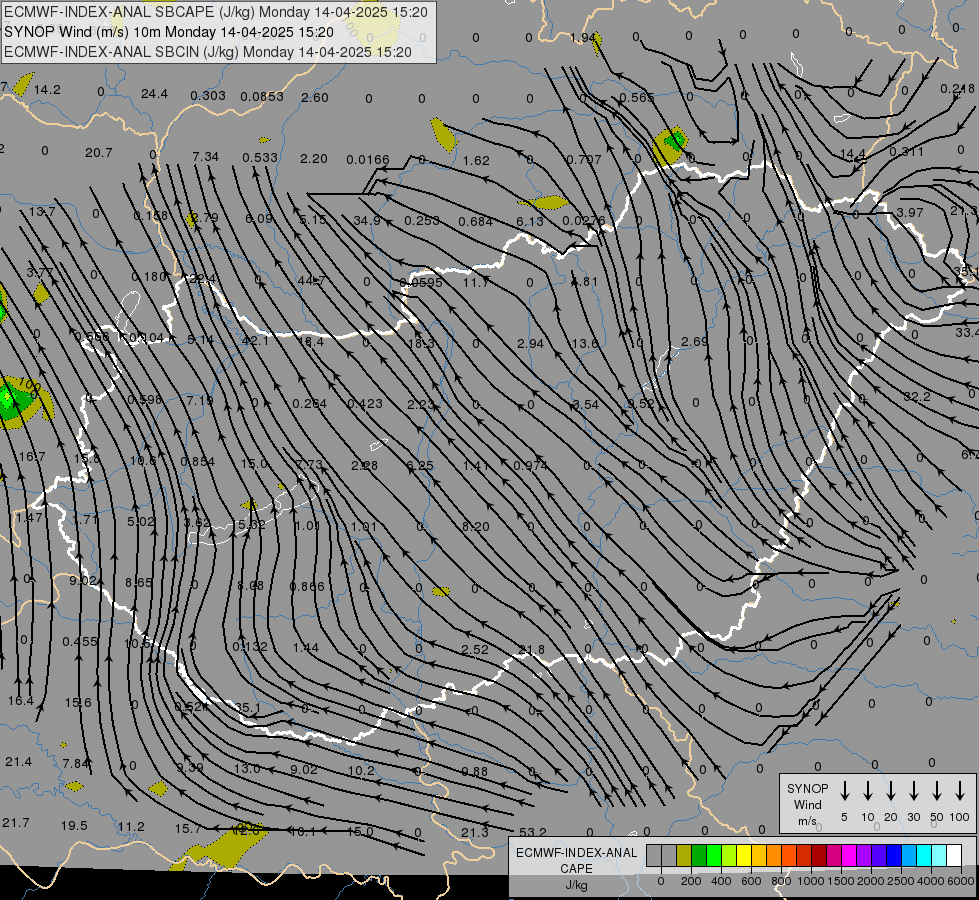Click the map value 18.3

point(421,344)
